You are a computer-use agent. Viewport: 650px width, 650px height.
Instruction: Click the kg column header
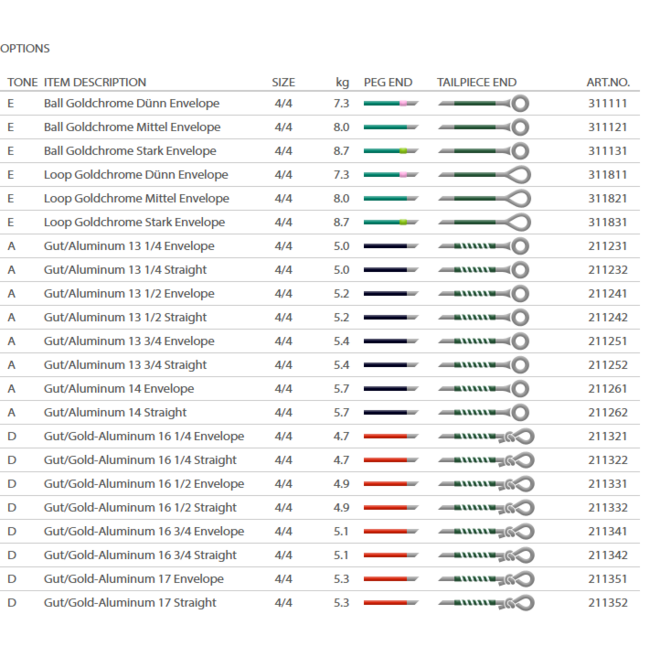342,82
